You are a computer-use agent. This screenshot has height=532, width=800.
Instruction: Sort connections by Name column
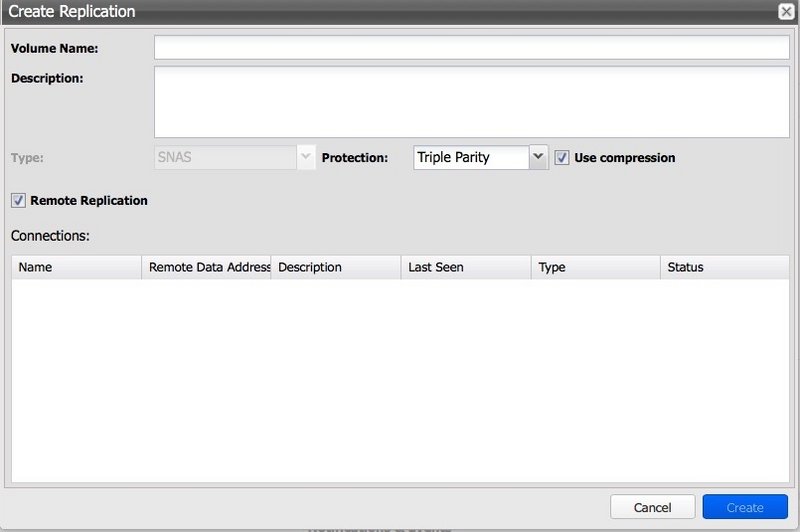[76, 267]
